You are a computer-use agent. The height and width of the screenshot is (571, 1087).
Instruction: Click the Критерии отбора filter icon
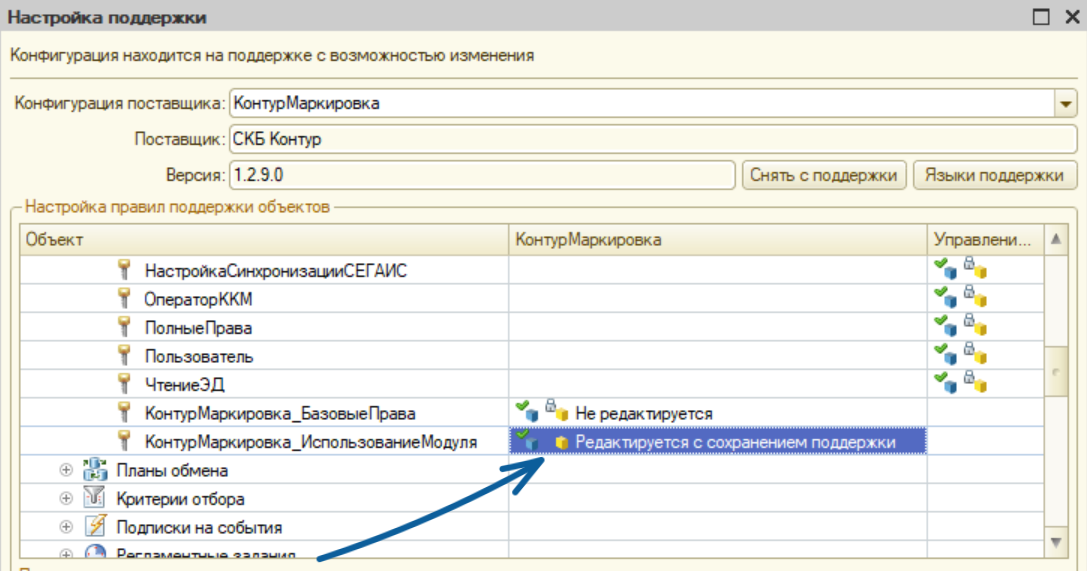(x=96, y=499)
